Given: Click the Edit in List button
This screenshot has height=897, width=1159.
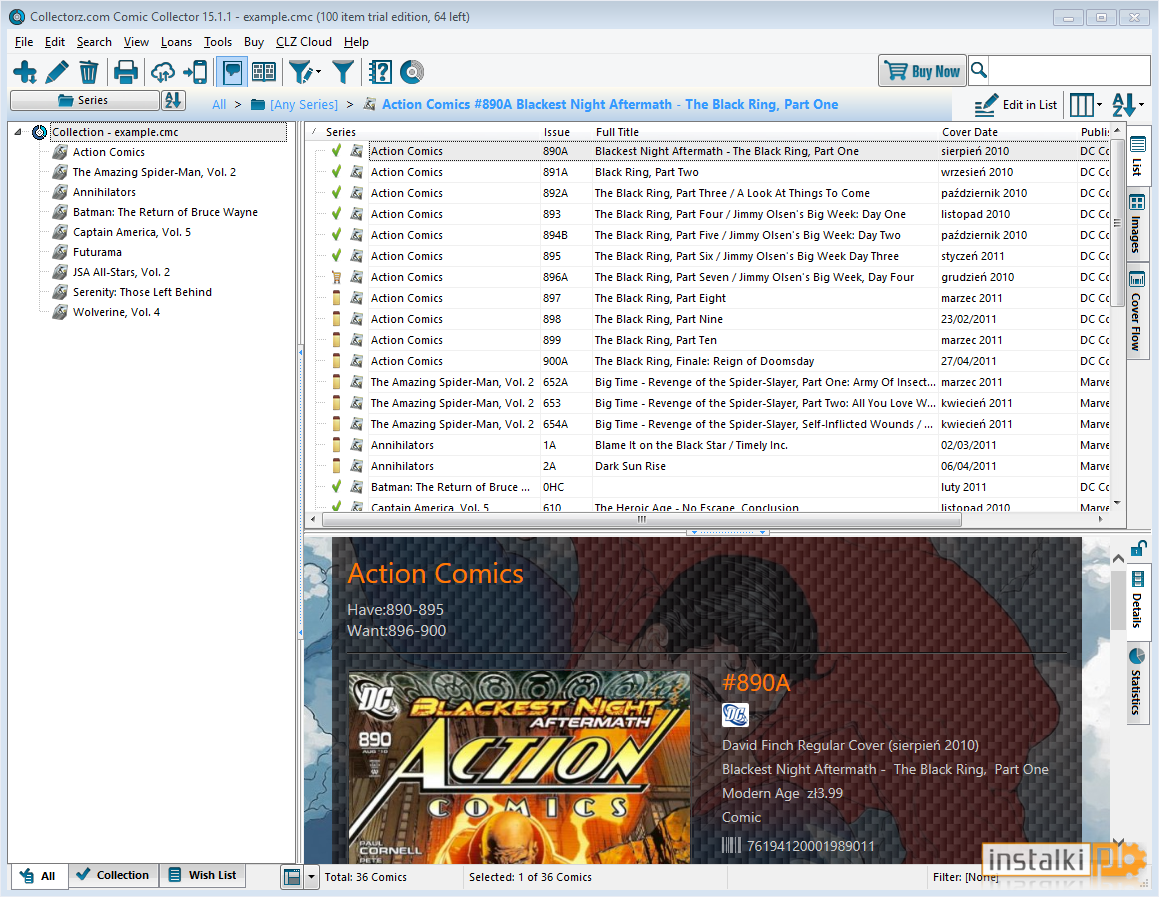Looking at the screenshot, I should [x=1016, y=105].
